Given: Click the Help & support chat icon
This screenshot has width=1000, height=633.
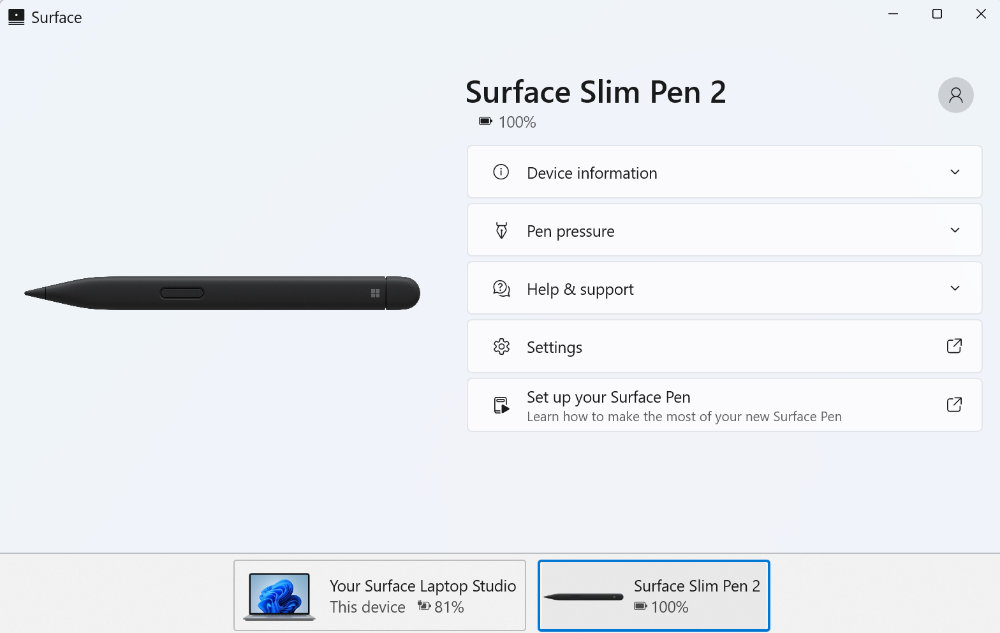Looking at the screenshot, I should click(501, 289).
